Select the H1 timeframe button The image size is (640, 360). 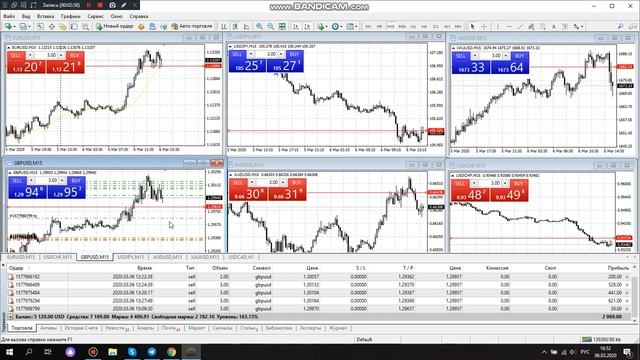click(413, 27)
